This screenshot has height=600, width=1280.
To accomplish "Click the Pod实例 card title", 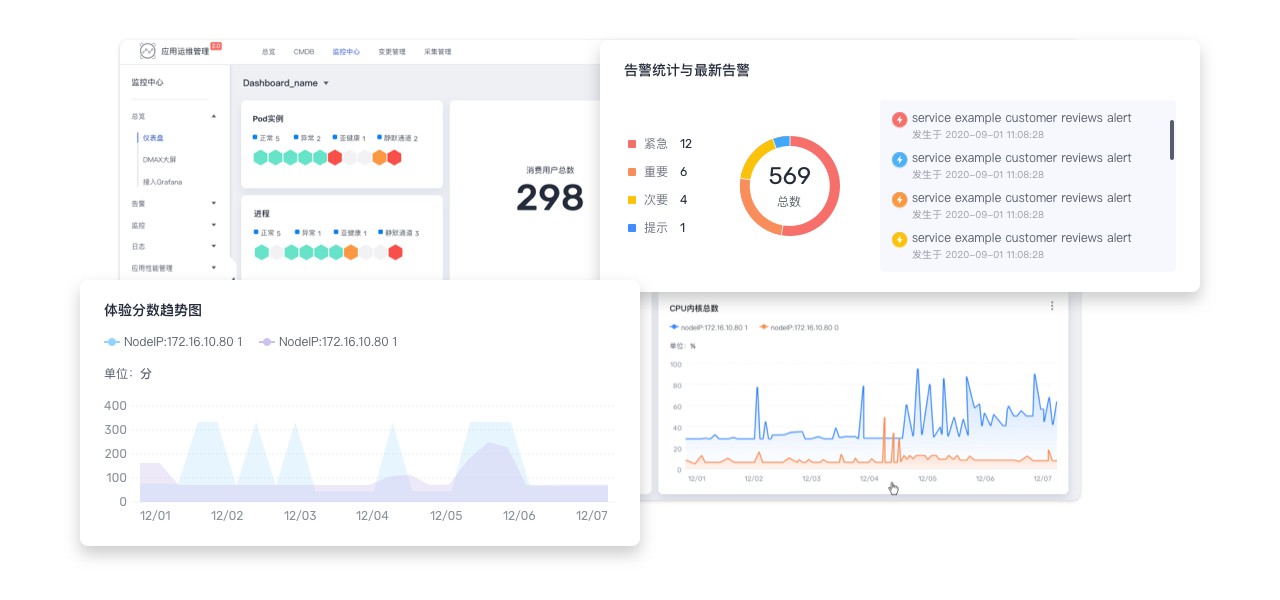I will (268, 118).
